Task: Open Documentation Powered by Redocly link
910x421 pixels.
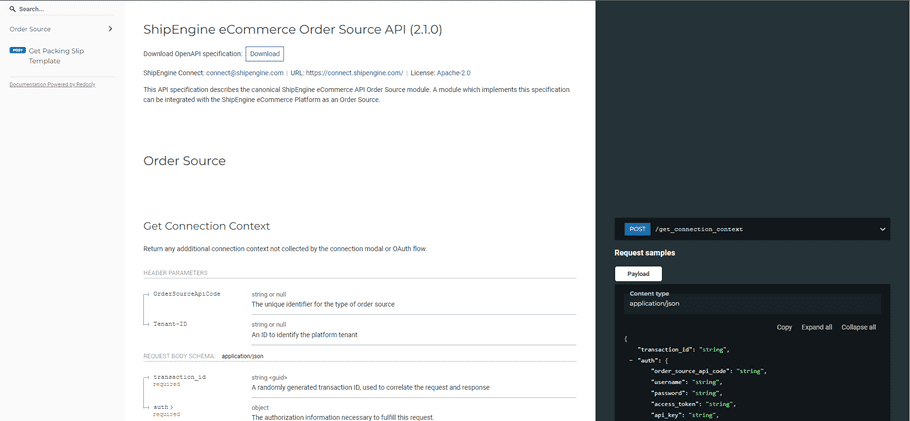Action: tap(52, 84)
